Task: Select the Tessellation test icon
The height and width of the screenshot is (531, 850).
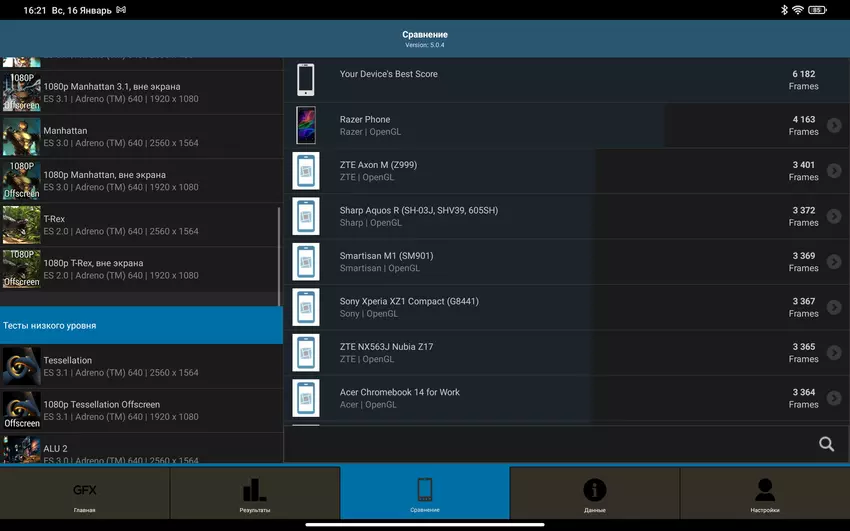Action: coord(21,366)
